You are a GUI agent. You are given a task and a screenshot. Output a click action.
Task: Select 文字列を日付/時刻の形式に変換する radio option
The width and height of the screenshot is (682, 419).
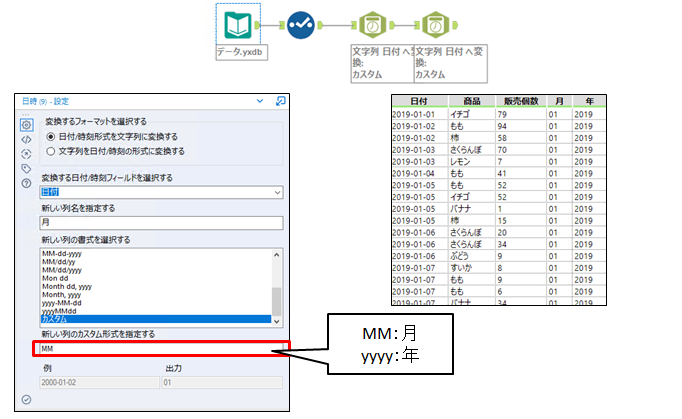[x=51, y=150]
